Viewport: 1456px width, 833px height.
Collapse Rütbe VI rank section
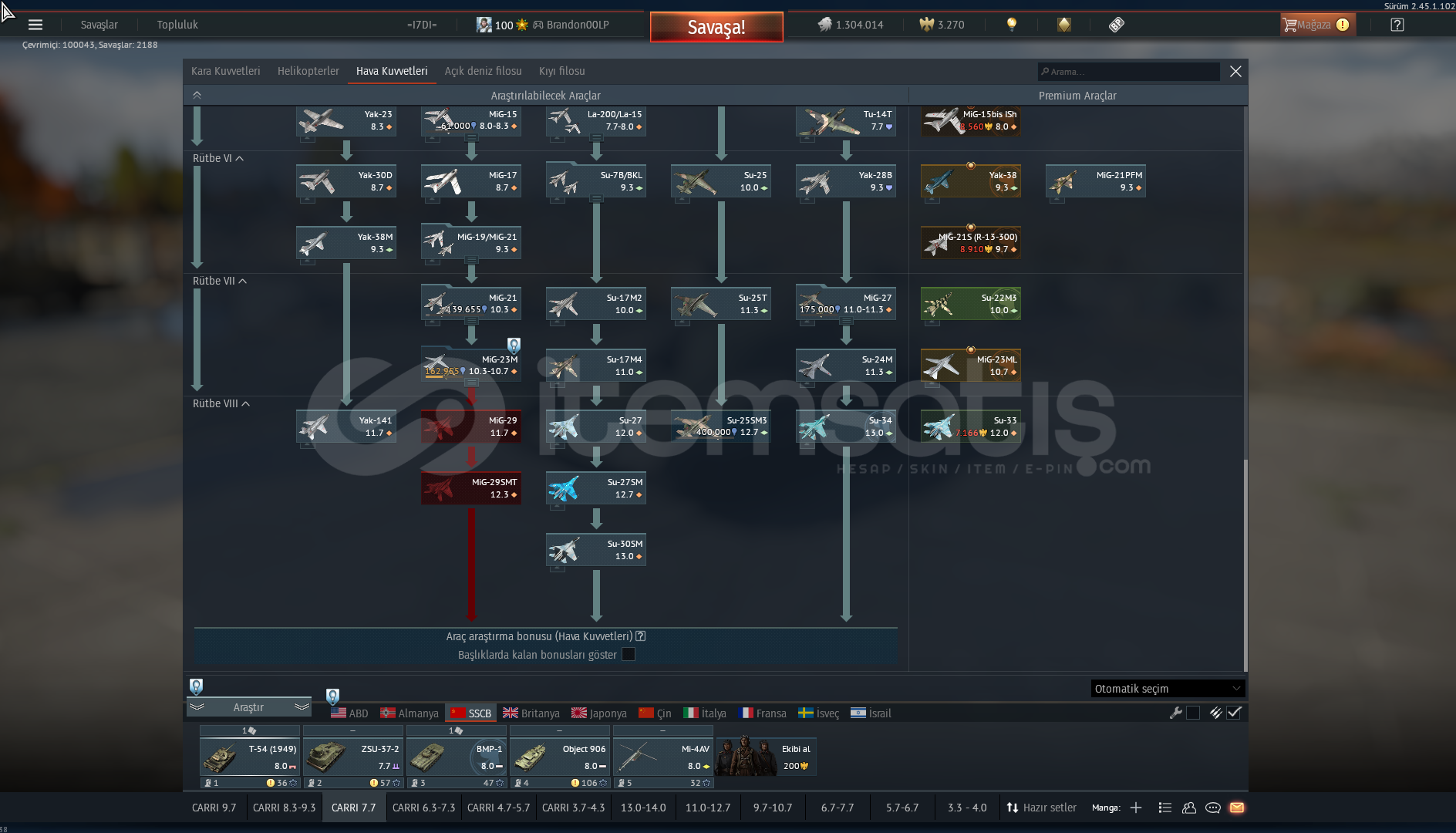pos(218,158)
